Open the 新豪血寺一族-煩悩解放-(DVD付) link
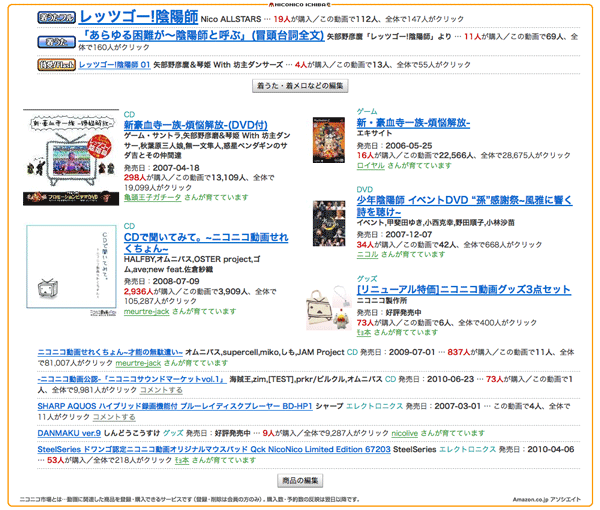The image size is (600, 510). click(x=196, y=125)
